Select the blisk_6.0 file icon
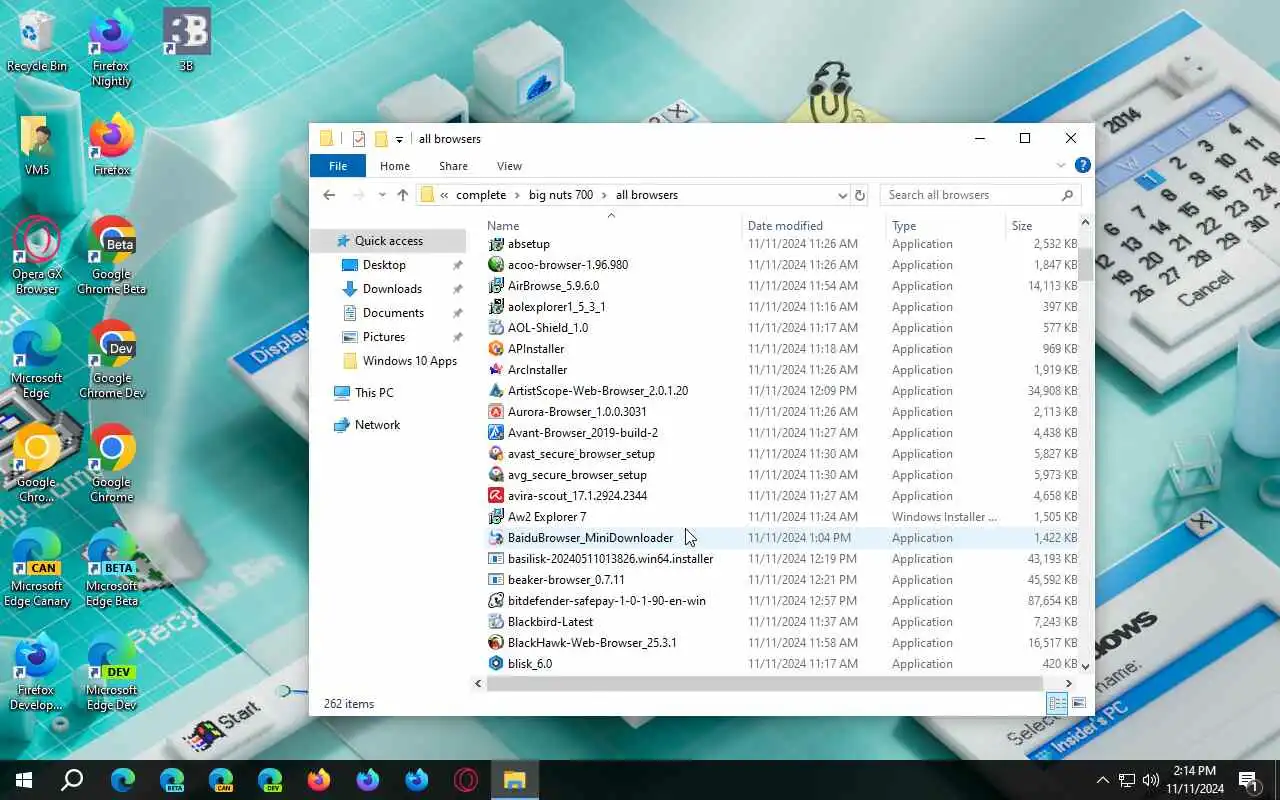 tap(495, 664)
